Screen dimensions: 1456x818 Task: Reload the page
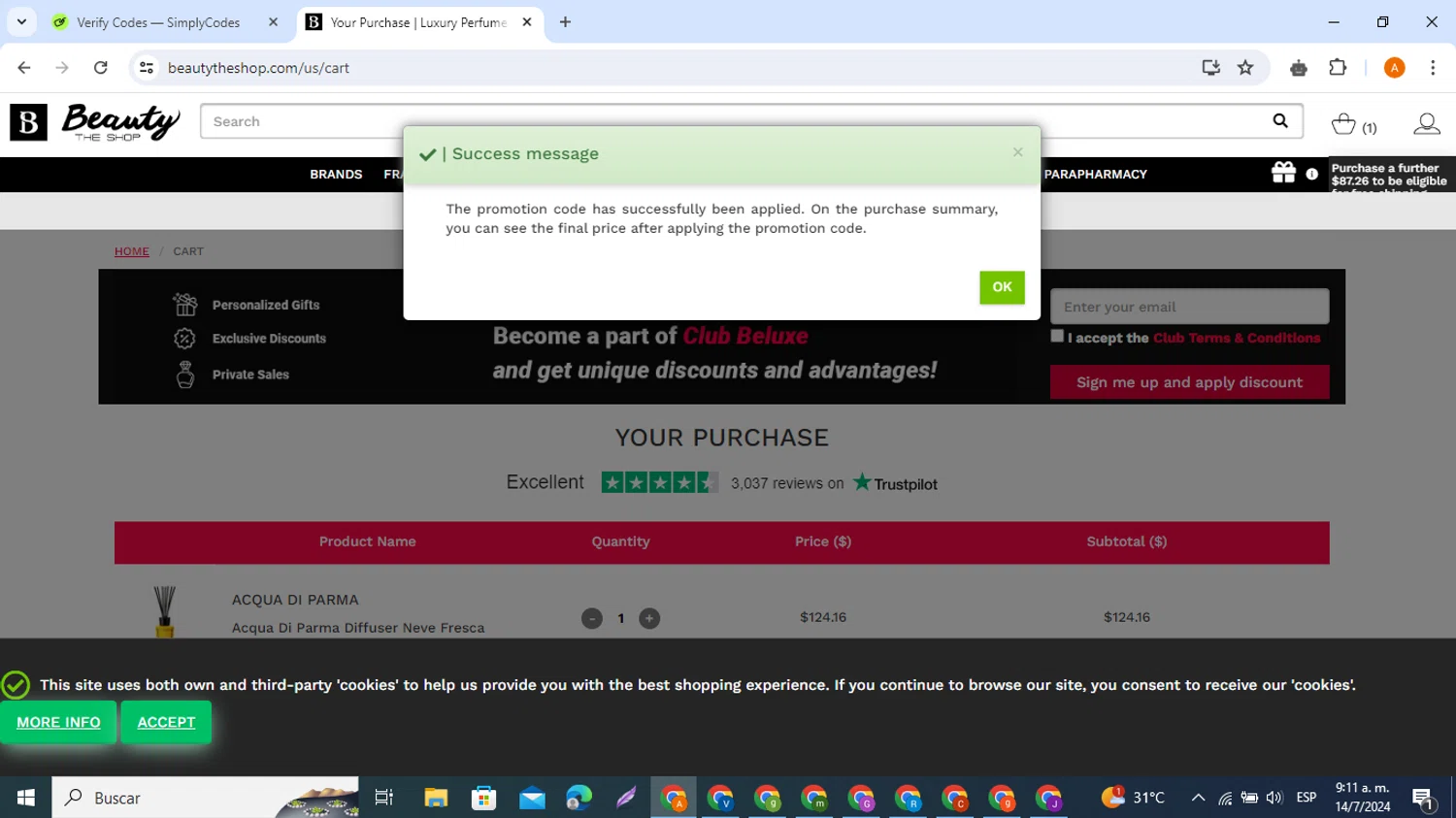100,68
